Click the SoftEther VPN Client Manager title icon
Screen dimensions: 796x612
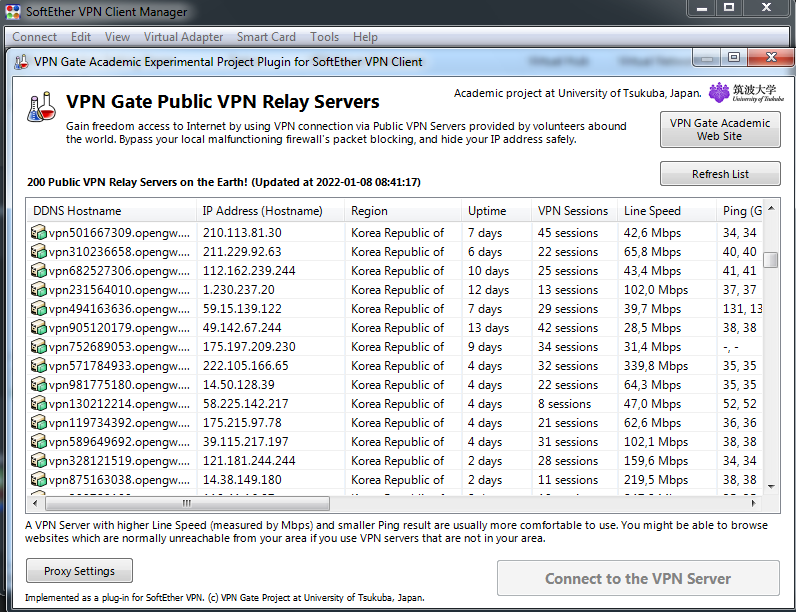11,11
